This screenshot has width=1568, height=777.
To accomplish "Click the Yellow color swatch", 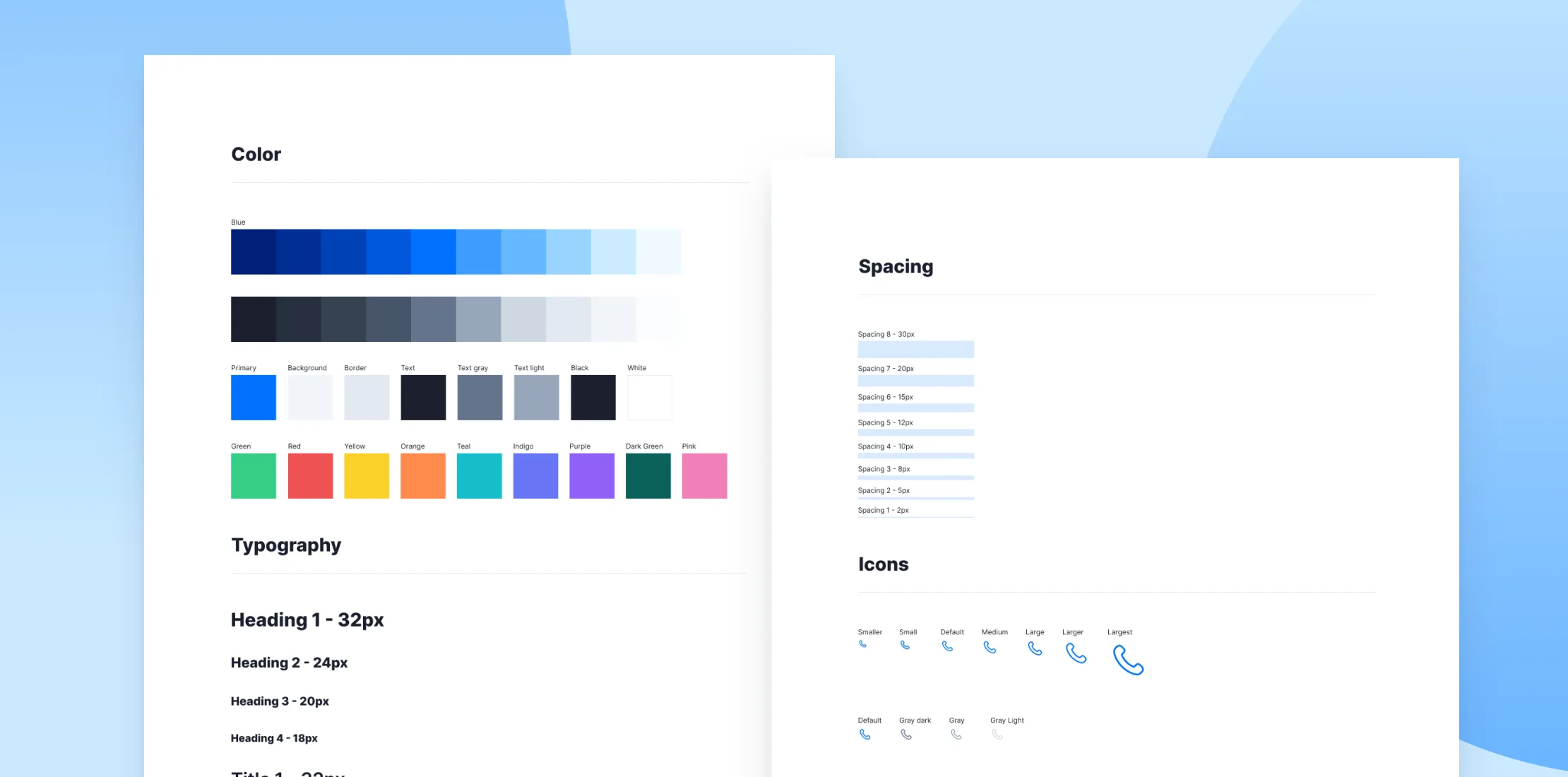I will (367, 476).
